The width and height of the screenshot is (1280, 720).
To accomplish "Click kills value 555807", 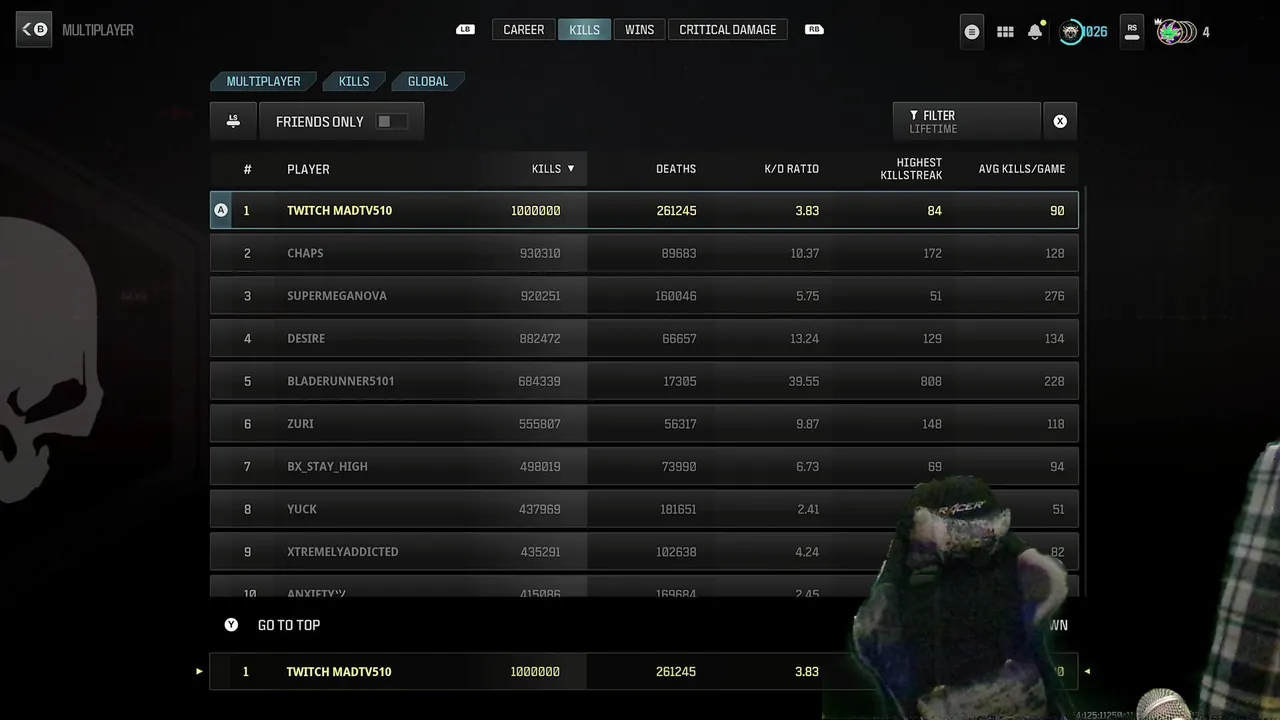I will [x=540, y=424].
